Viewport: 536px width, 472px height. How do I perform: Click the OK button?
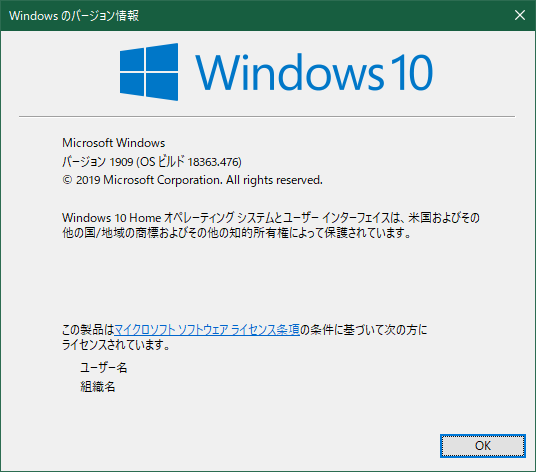pos(482,446)
